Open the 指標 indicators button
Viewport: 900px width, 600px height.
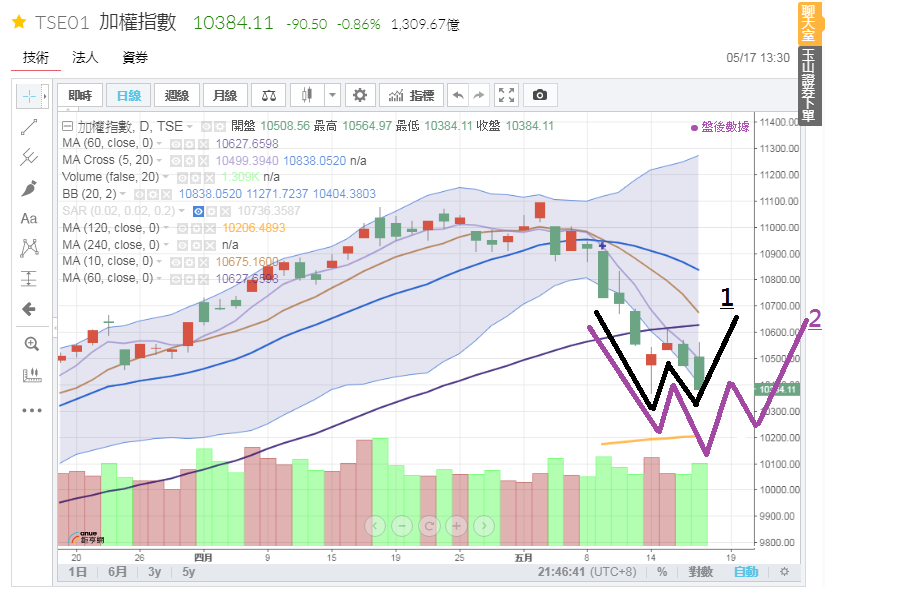tap(412, 95)
